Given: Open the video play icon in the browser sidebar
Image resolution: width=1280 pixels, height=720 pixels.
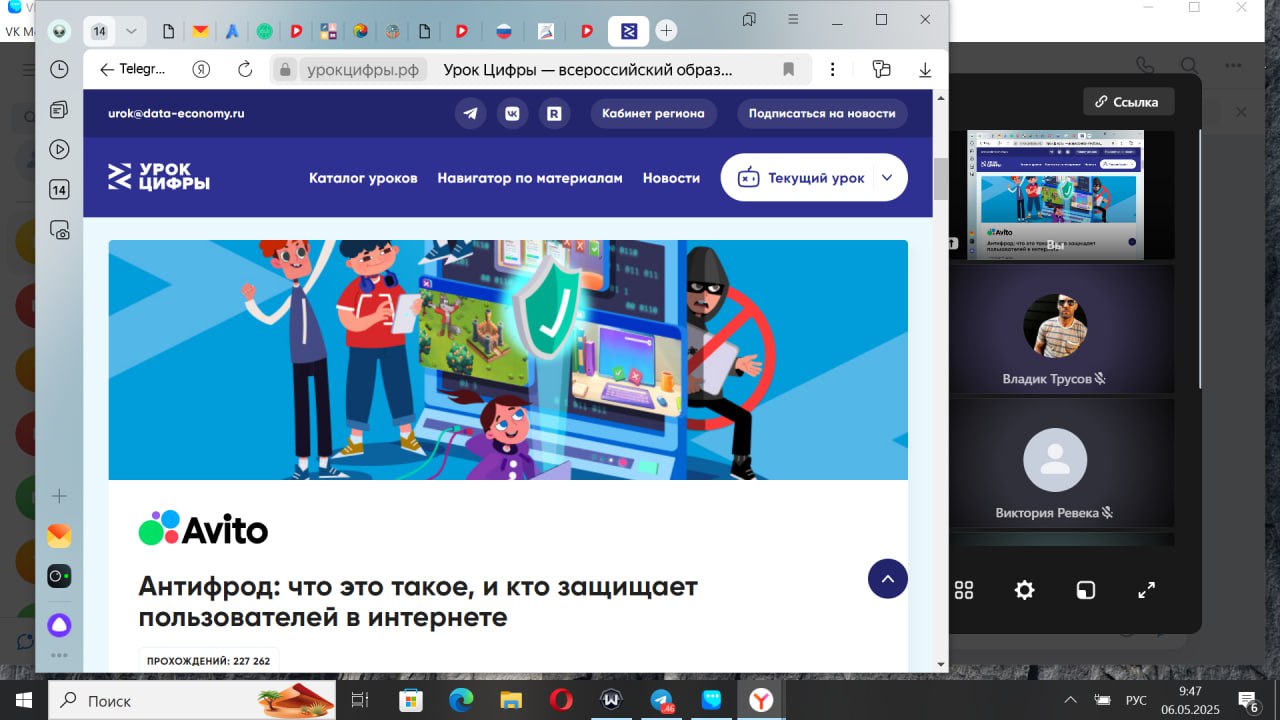Looking at the screenshot, I should click(59, 149).
